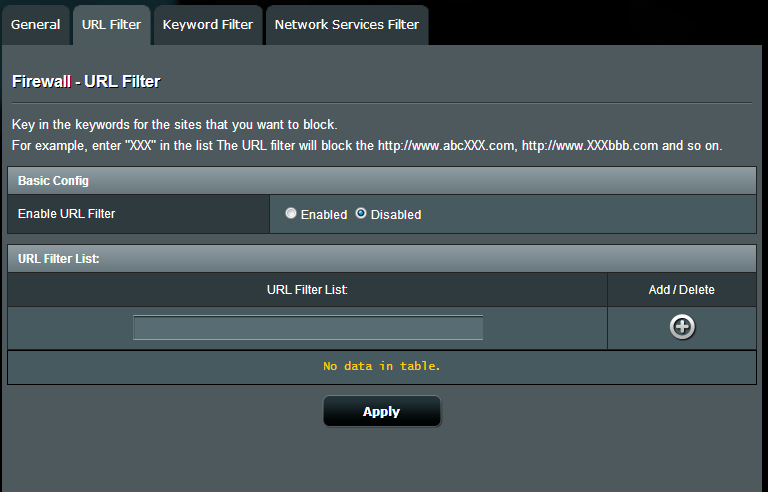Click the "No data in table." message
This screenshot has height=492, width=768.
point(381,366)
